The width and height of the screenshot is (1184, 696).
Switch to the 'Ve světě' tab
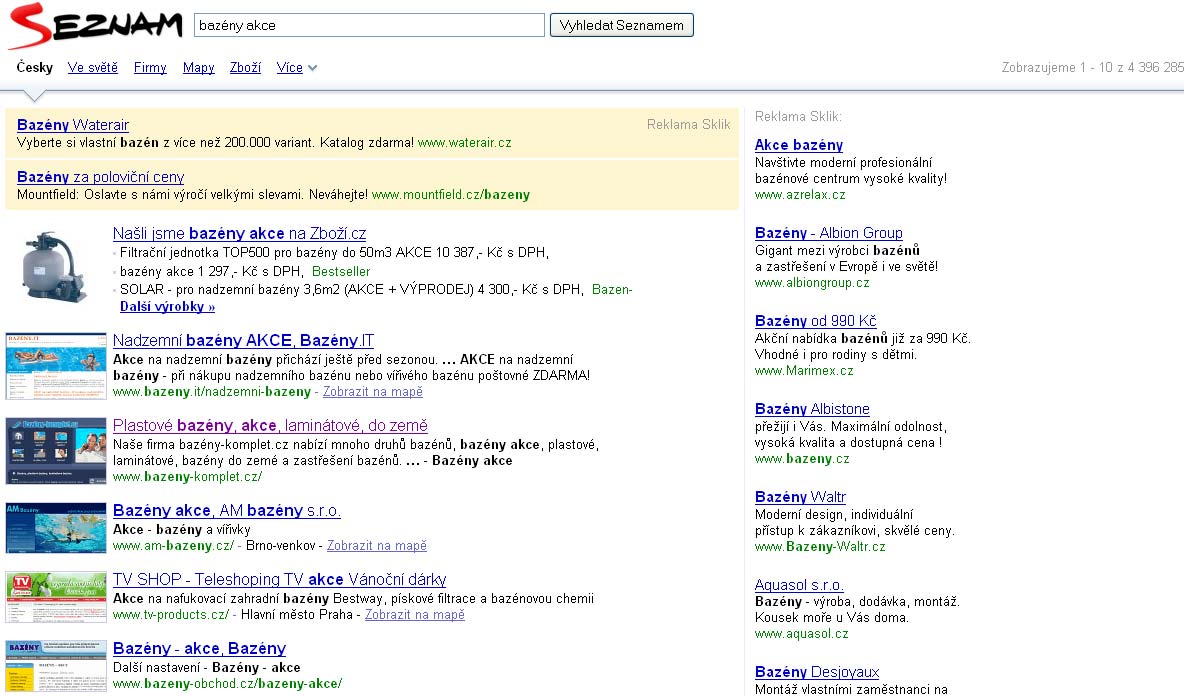(93, 67)
